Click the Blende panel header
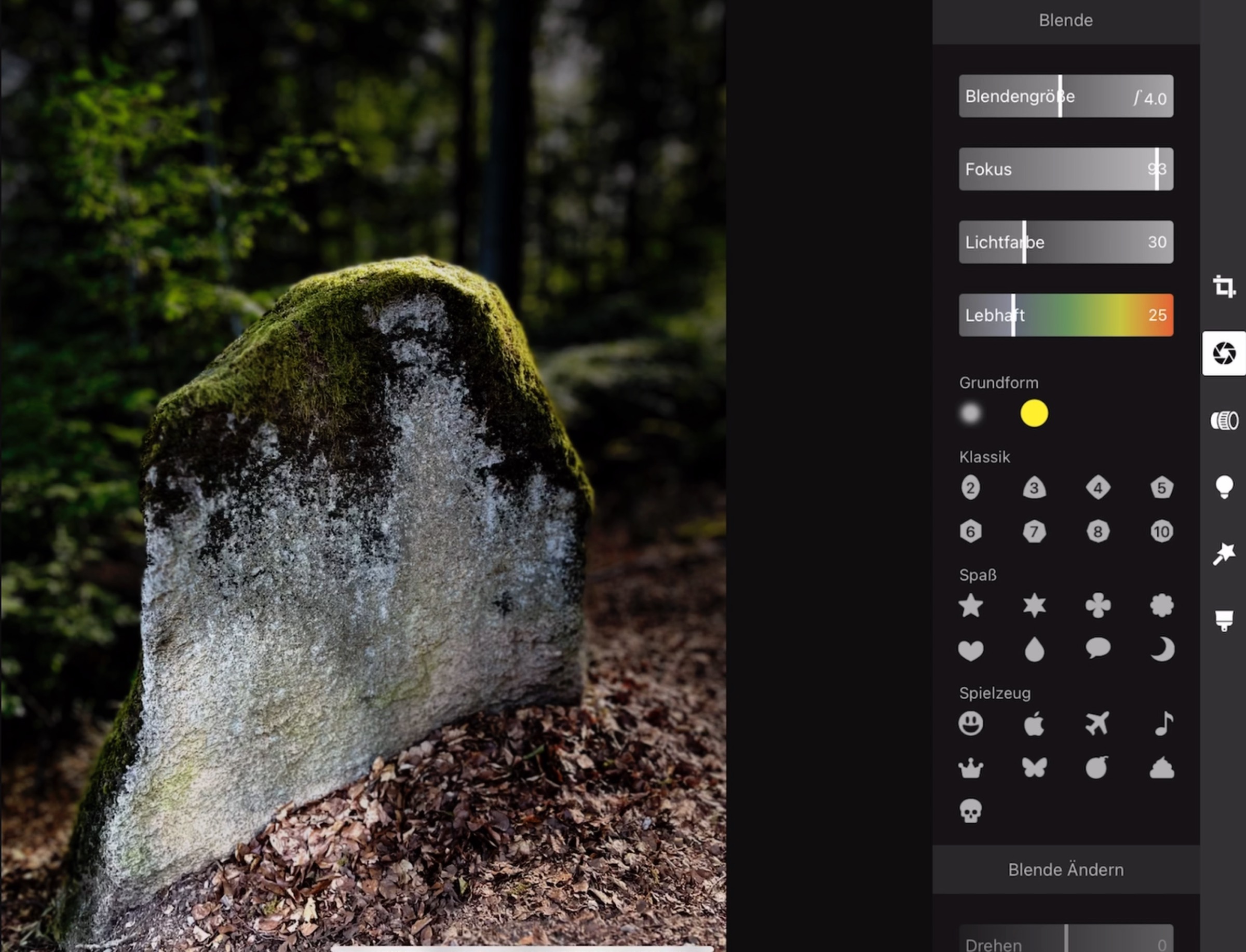Screen dimensions: 1246x952 coord(1065,21)
